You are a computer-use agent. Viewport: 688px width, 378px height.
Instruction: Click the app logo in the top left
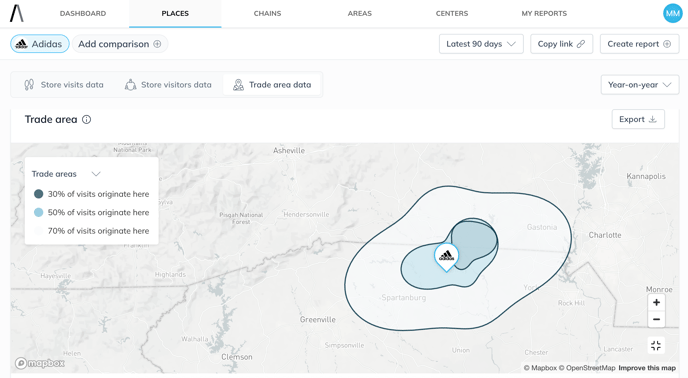(x=17, y=13)
